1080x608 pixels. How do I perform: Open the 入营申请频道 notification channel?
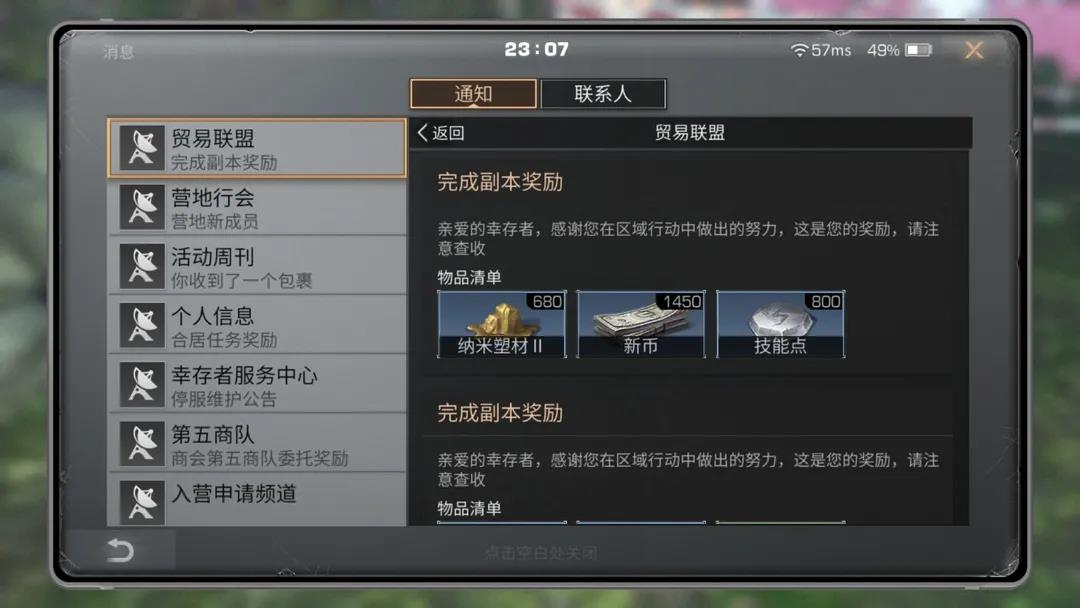(x=258, y=501)
